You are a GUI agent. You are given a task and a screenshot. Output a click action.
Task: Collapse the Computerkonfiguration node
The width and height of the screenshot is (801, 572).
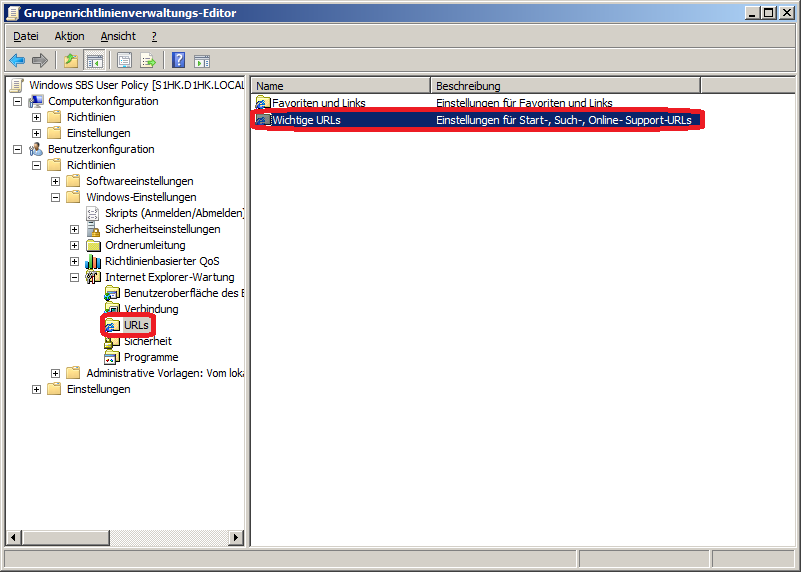pyautogui.click(x=17, y=101)
